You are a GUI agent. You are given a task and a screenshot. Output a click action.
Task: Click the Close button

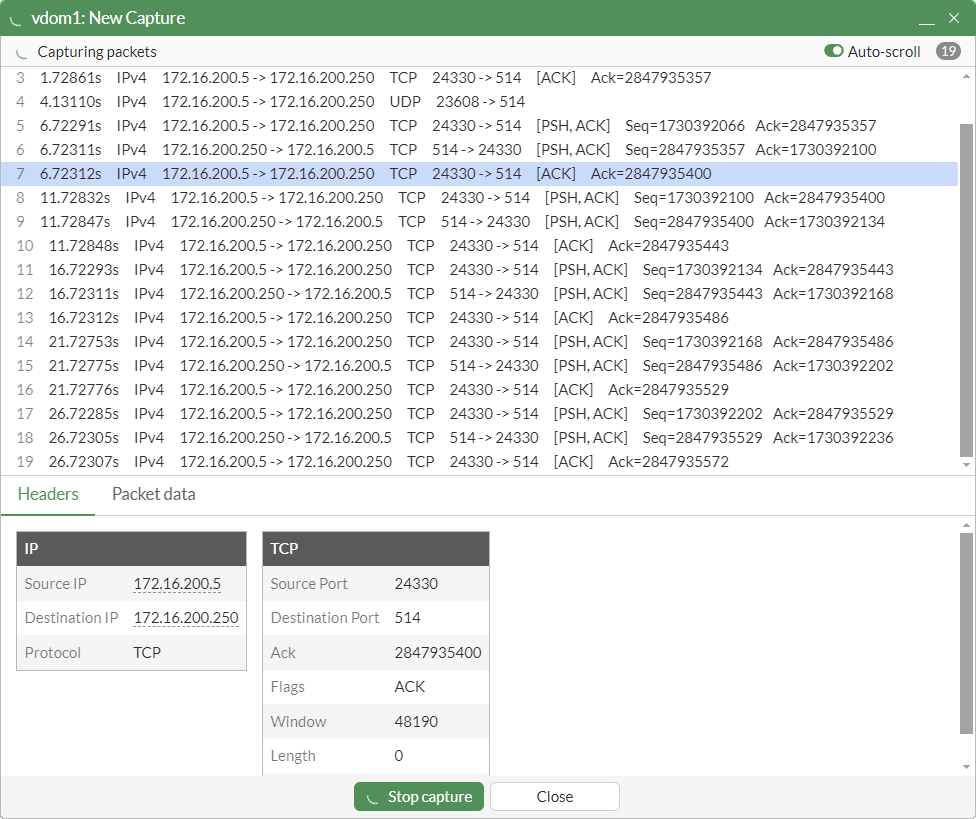point(554,796)
